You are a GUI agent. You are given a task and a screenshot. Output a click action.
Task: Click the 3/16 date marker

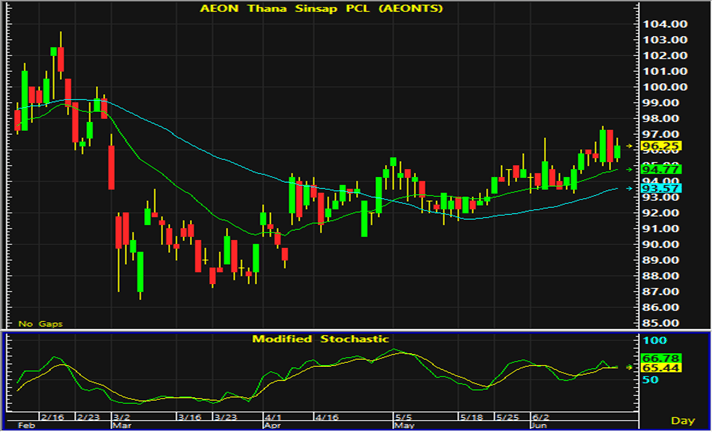pyautogui.click(x=190, y=417)
